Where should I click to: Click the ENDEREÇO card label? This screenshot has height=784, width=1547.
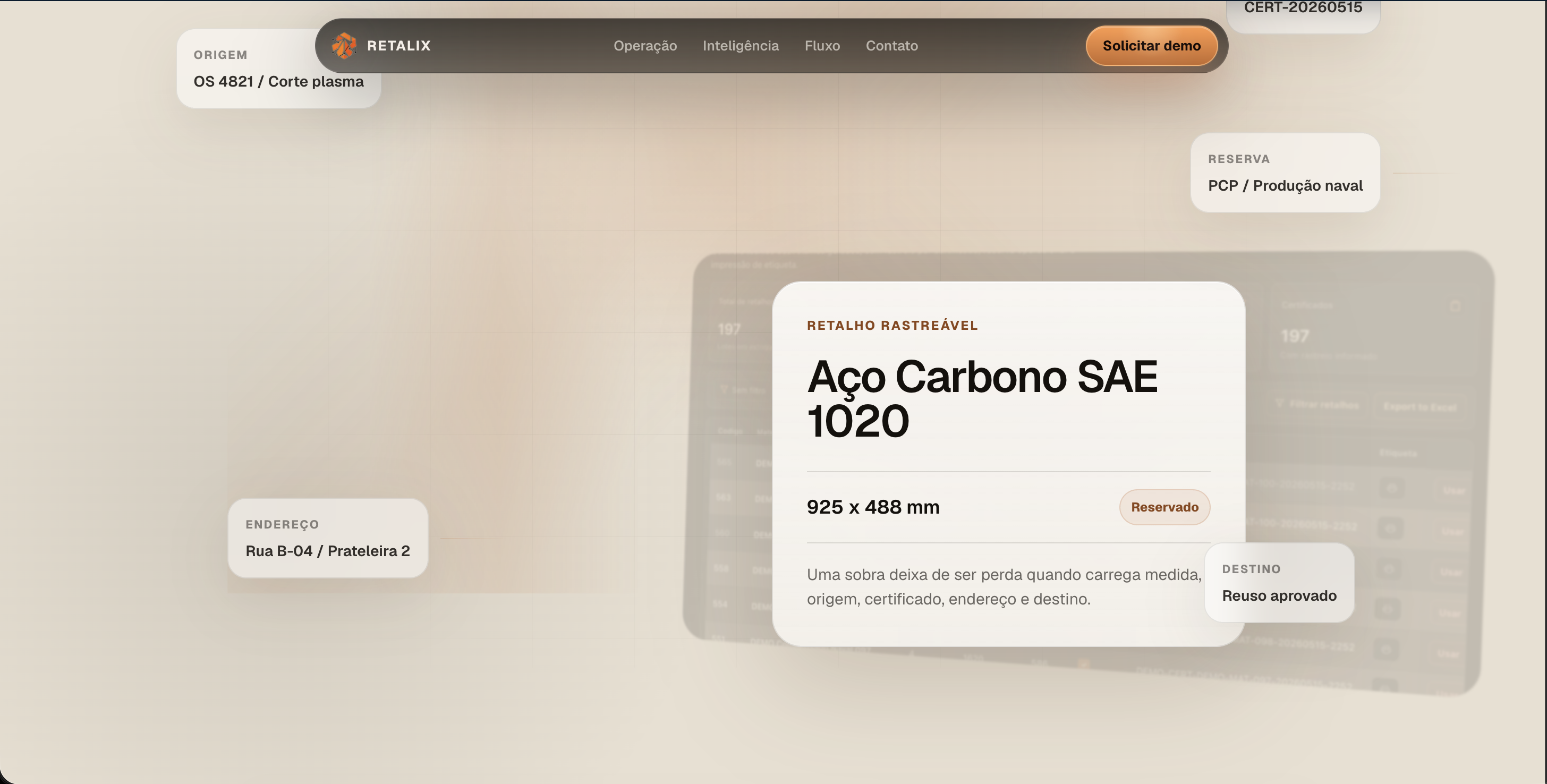click(282, 525)
